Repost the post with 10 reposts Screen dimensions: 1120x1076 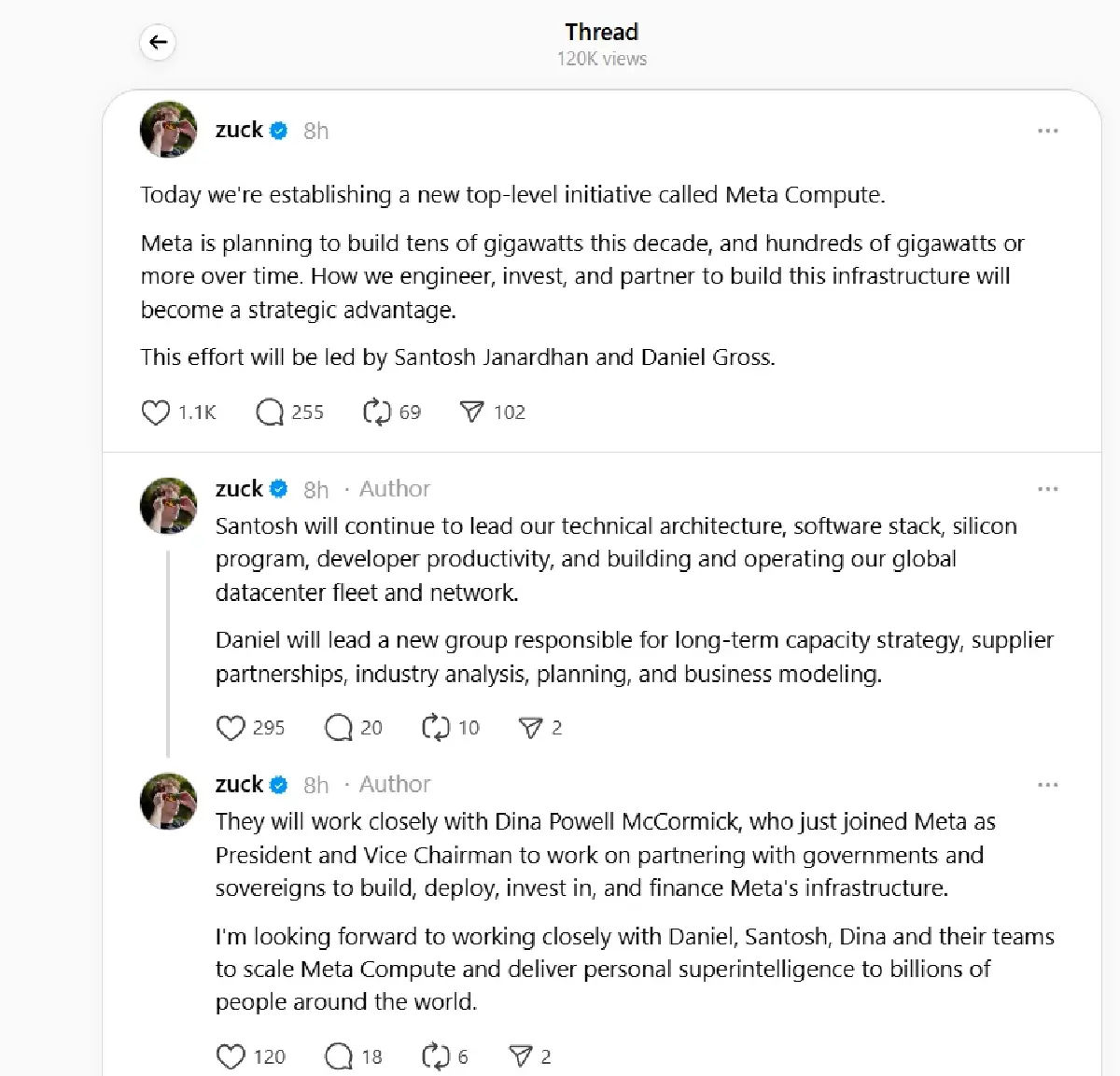(x=436, y=728)
